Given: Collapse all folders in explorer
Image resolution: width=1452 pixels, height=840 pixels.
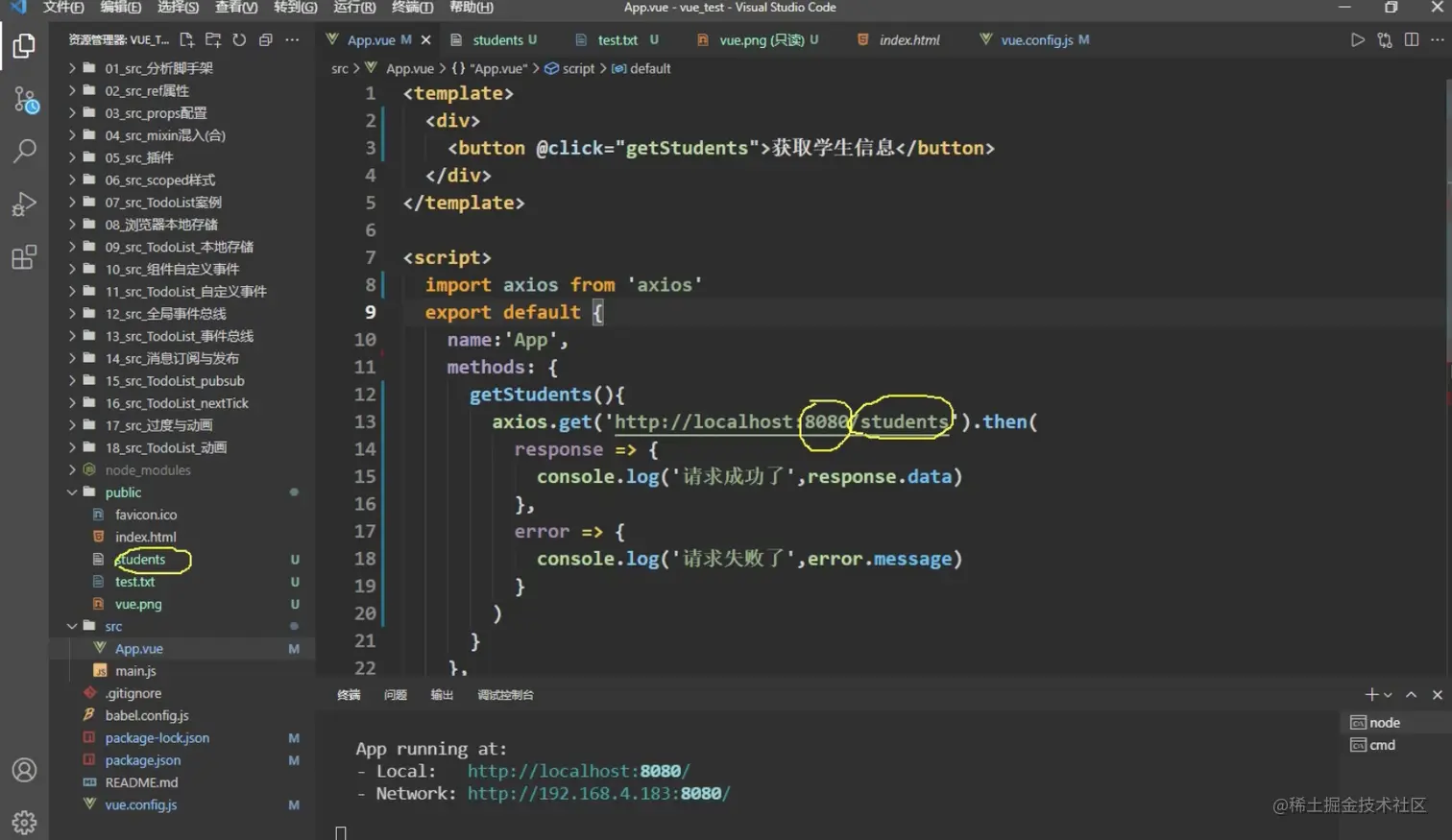Looking at the screenshot, I should tap(266, 39).
